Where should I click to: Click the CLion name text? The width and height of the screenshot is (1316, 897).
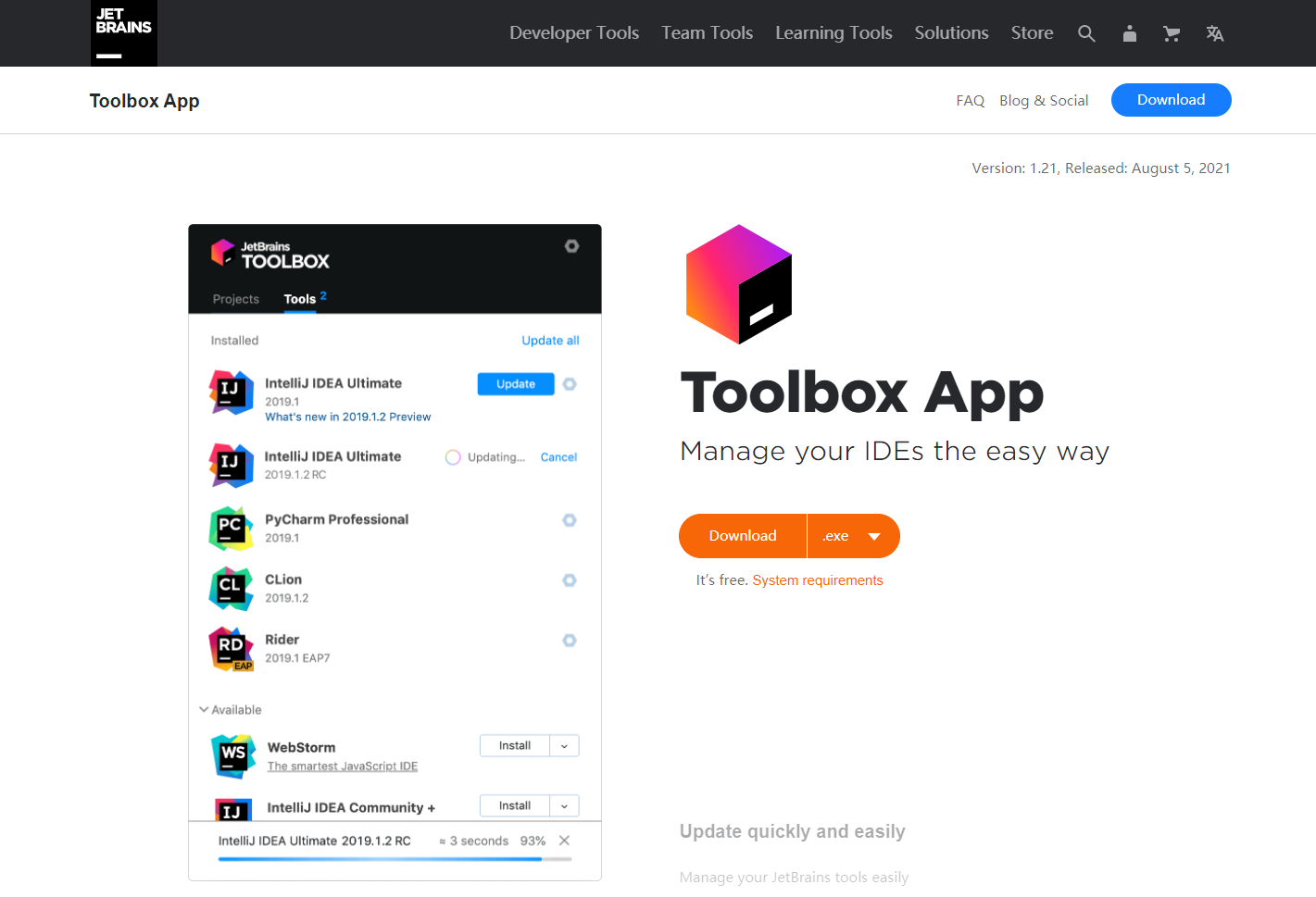pyautogui.click(x=283, y=579)
